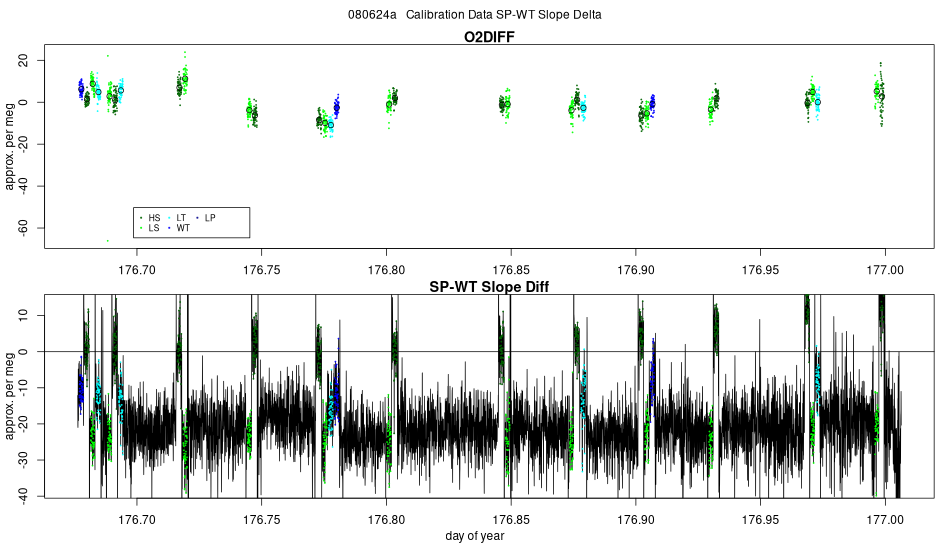
Task: Click 176.75 on the O2DIFF x-axis
Action: (x=262, y=270)
